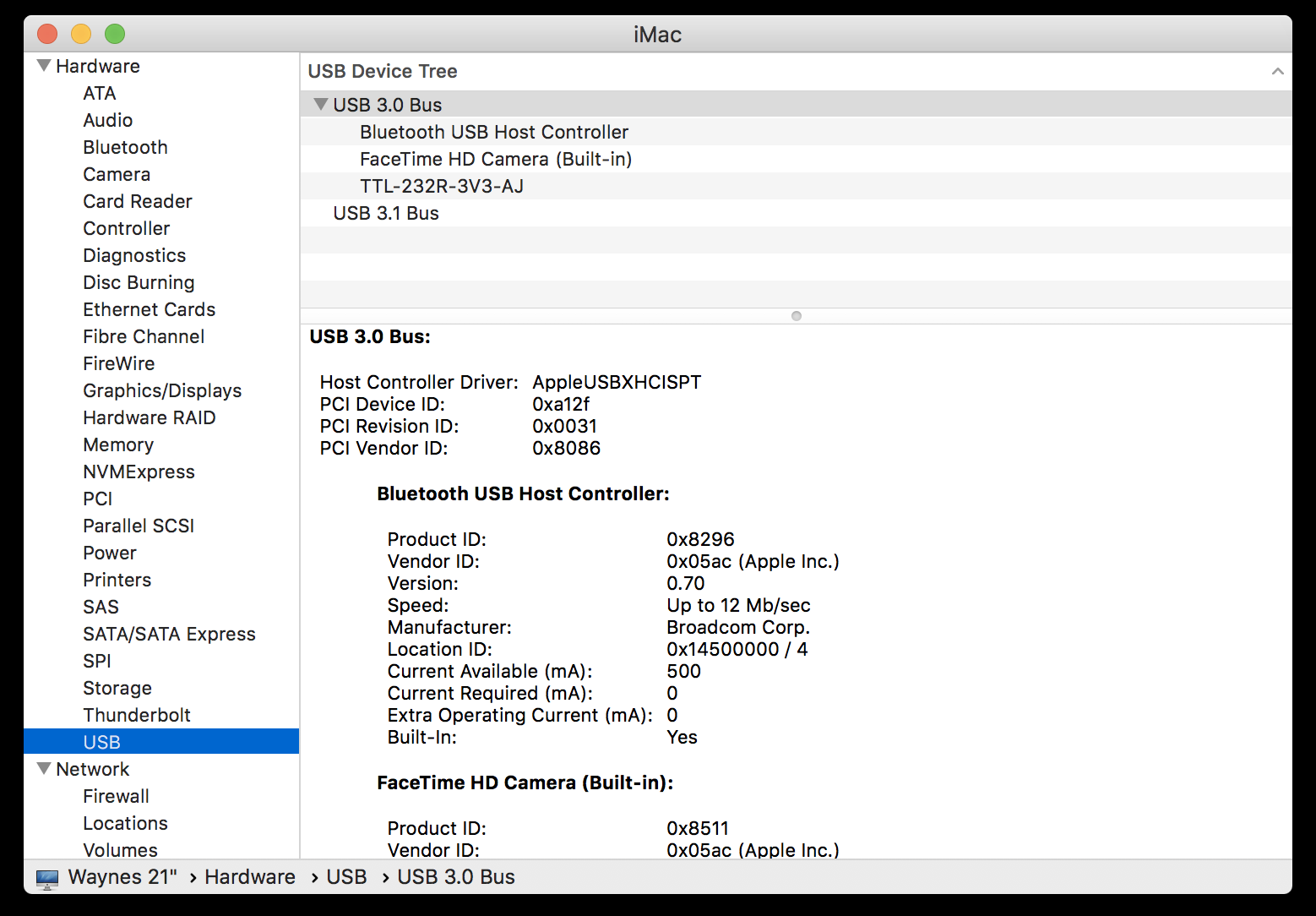Show Diagnostics information

[134, 255]
